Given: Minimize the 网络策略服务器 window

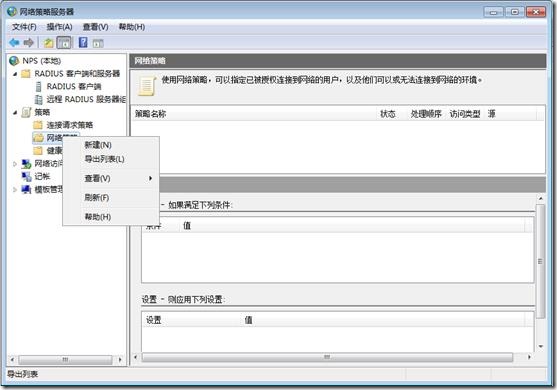Looking at the screenshot, I should coord(493,12).
